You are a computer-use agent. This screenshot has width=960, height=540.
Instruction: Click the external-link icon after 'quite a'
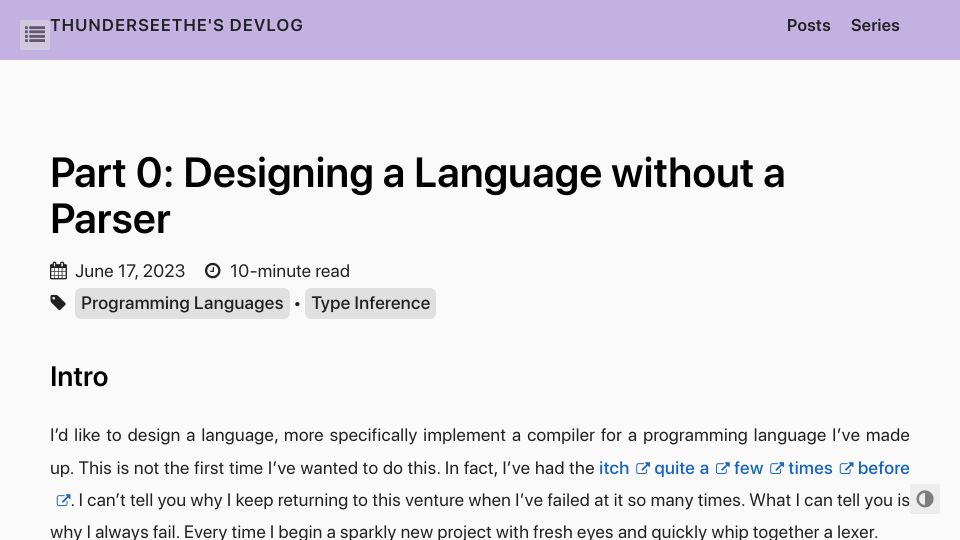[722, 469]
